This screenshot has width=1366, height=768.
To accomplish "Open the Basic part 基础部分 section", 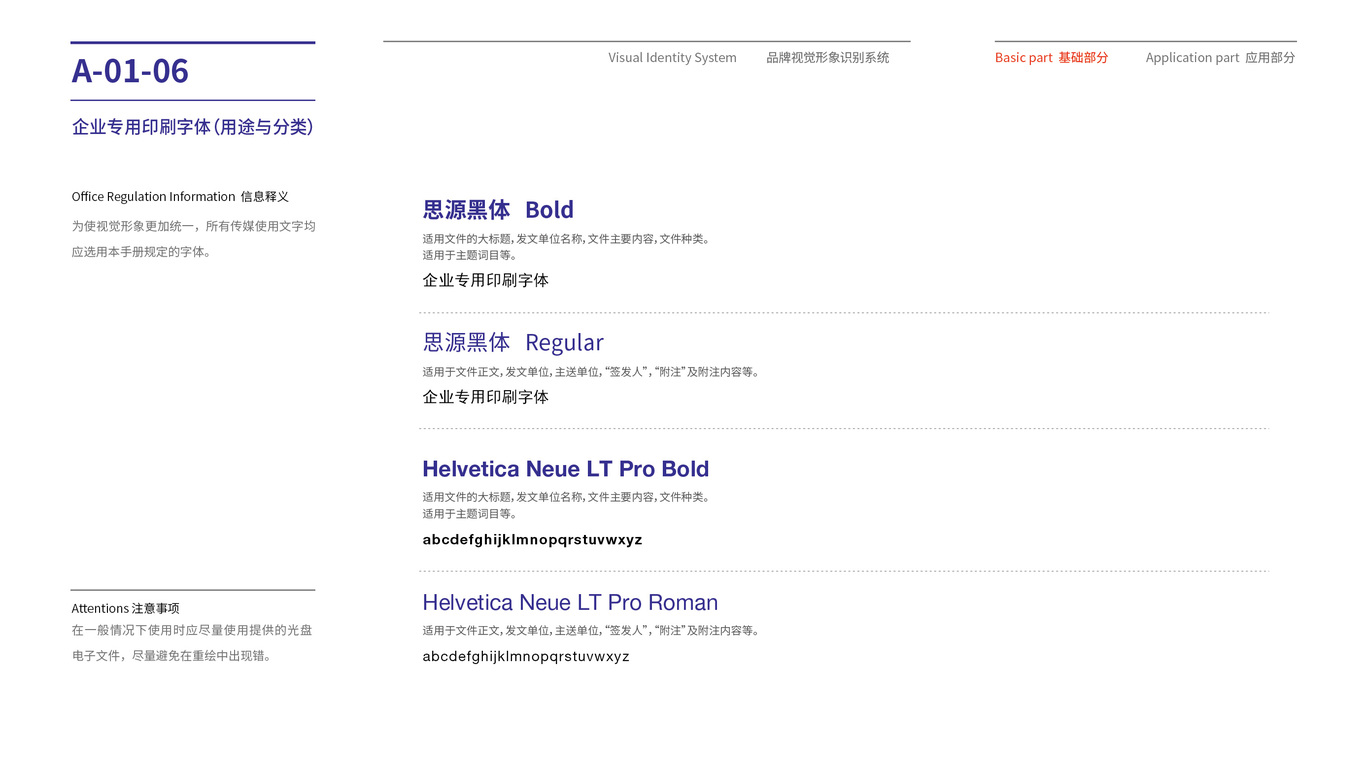I will pos(1051,58).
